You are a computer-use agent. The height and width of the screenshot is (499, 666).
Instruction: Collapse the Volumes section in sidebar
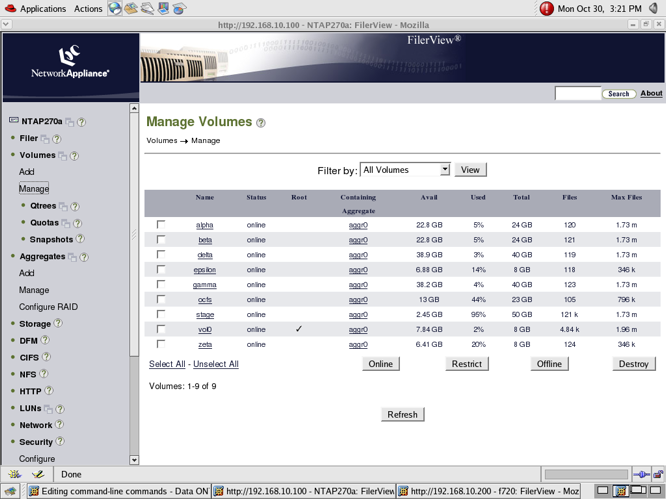click(x=37, y=155)
